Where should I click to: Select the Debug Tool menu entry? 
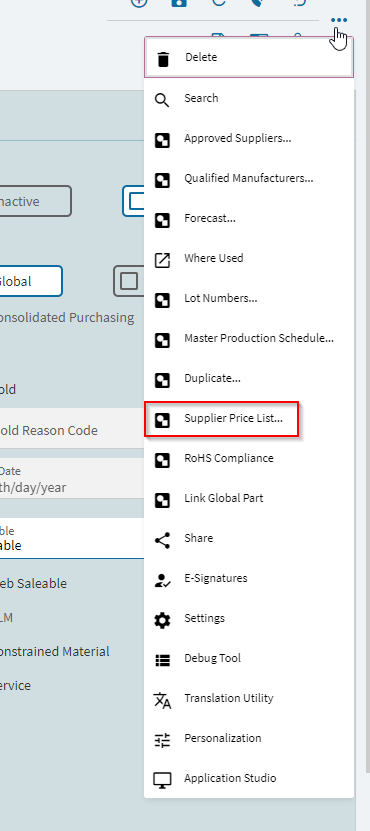click(x=249, y=659)
